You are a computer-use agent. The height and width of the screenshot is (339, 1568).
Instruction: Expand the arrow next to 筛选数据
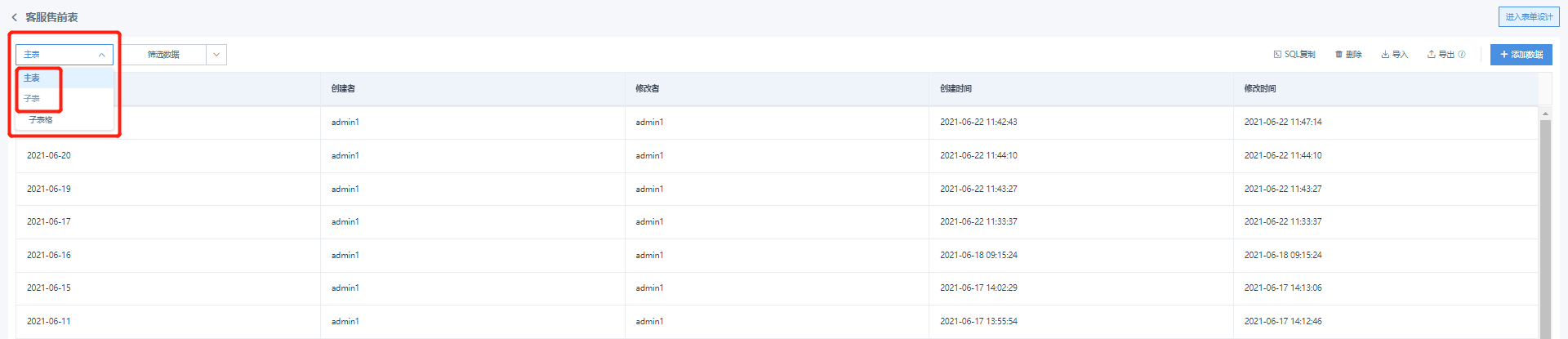point(216,55)
